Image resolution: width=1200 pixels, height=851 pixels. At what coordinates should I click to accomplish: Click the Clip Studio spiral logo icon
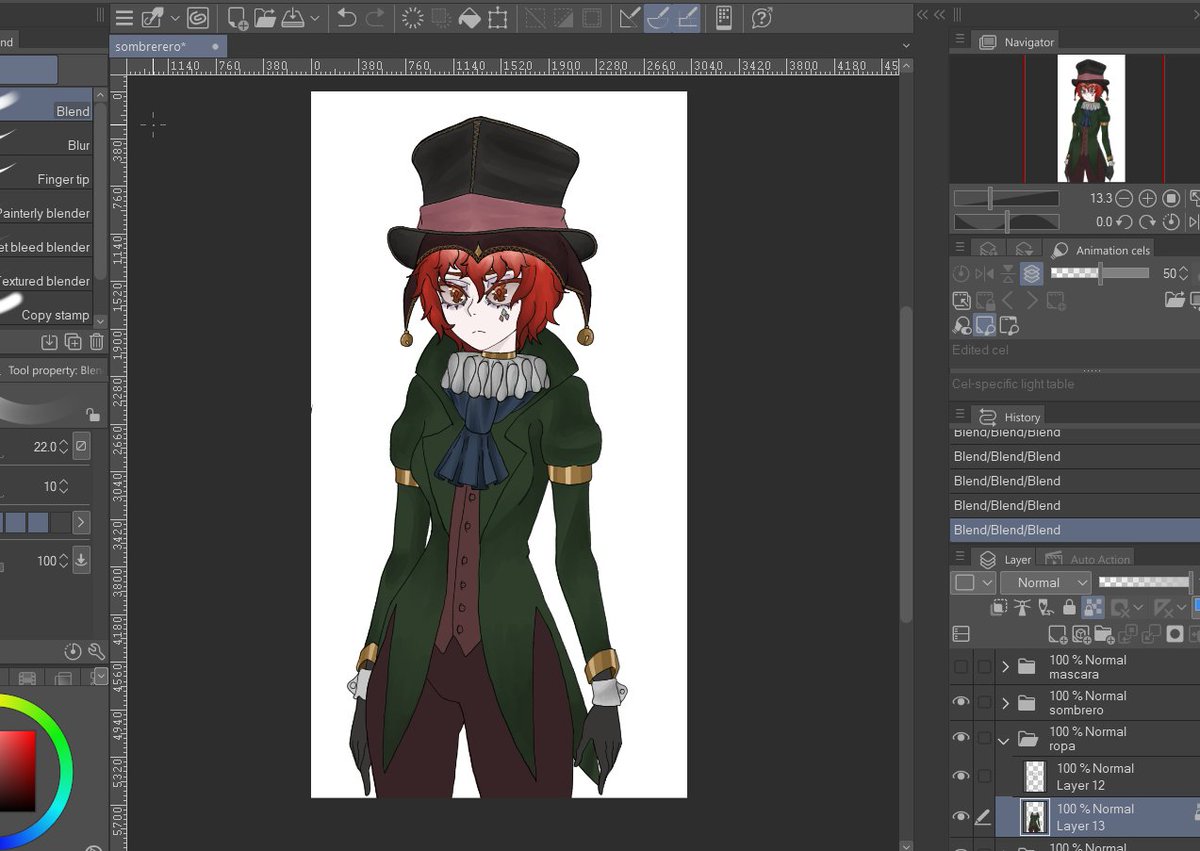coord(197,18)
